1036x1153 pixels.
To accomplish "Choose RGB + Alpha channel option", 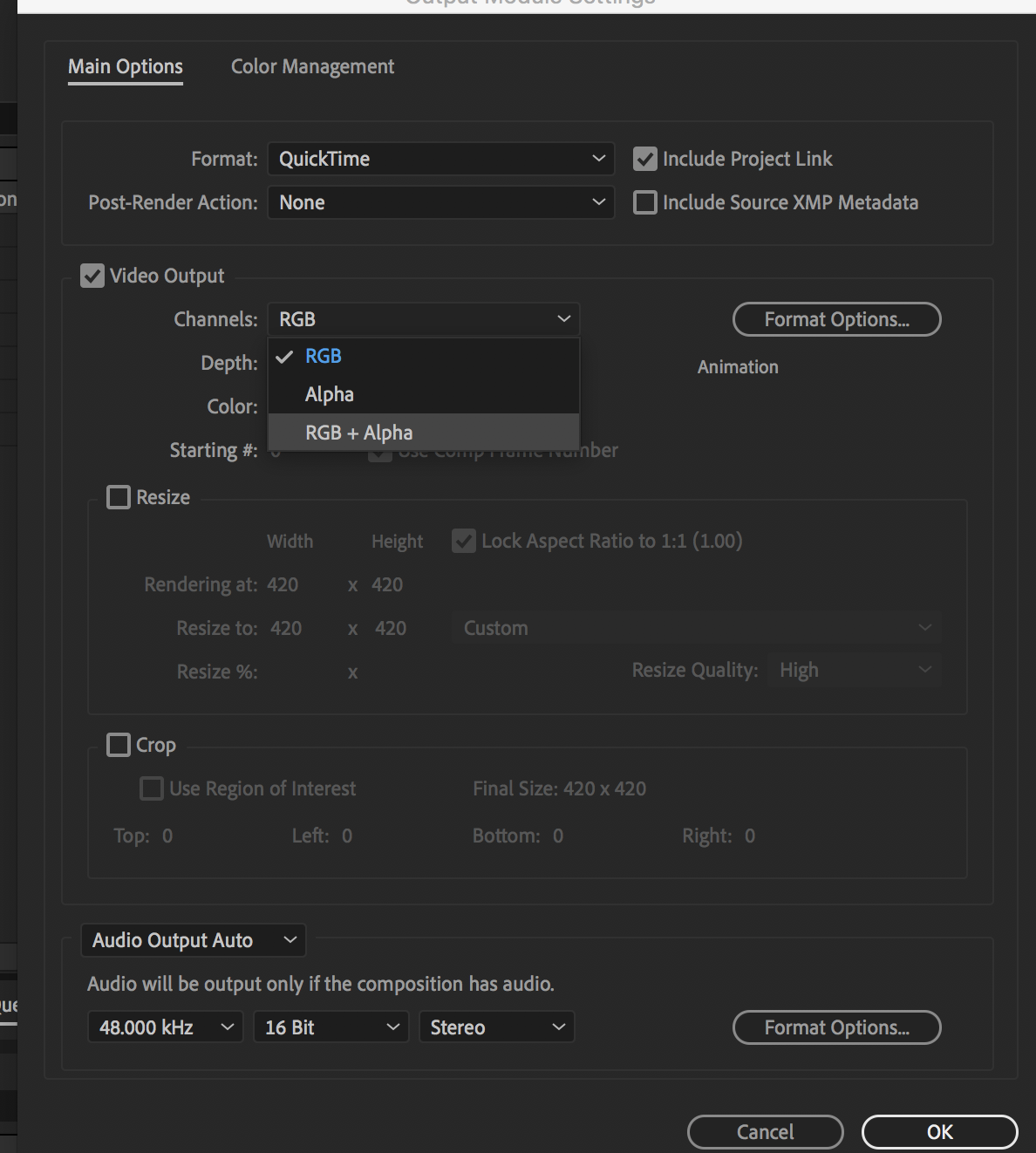I will pos(424,433).
